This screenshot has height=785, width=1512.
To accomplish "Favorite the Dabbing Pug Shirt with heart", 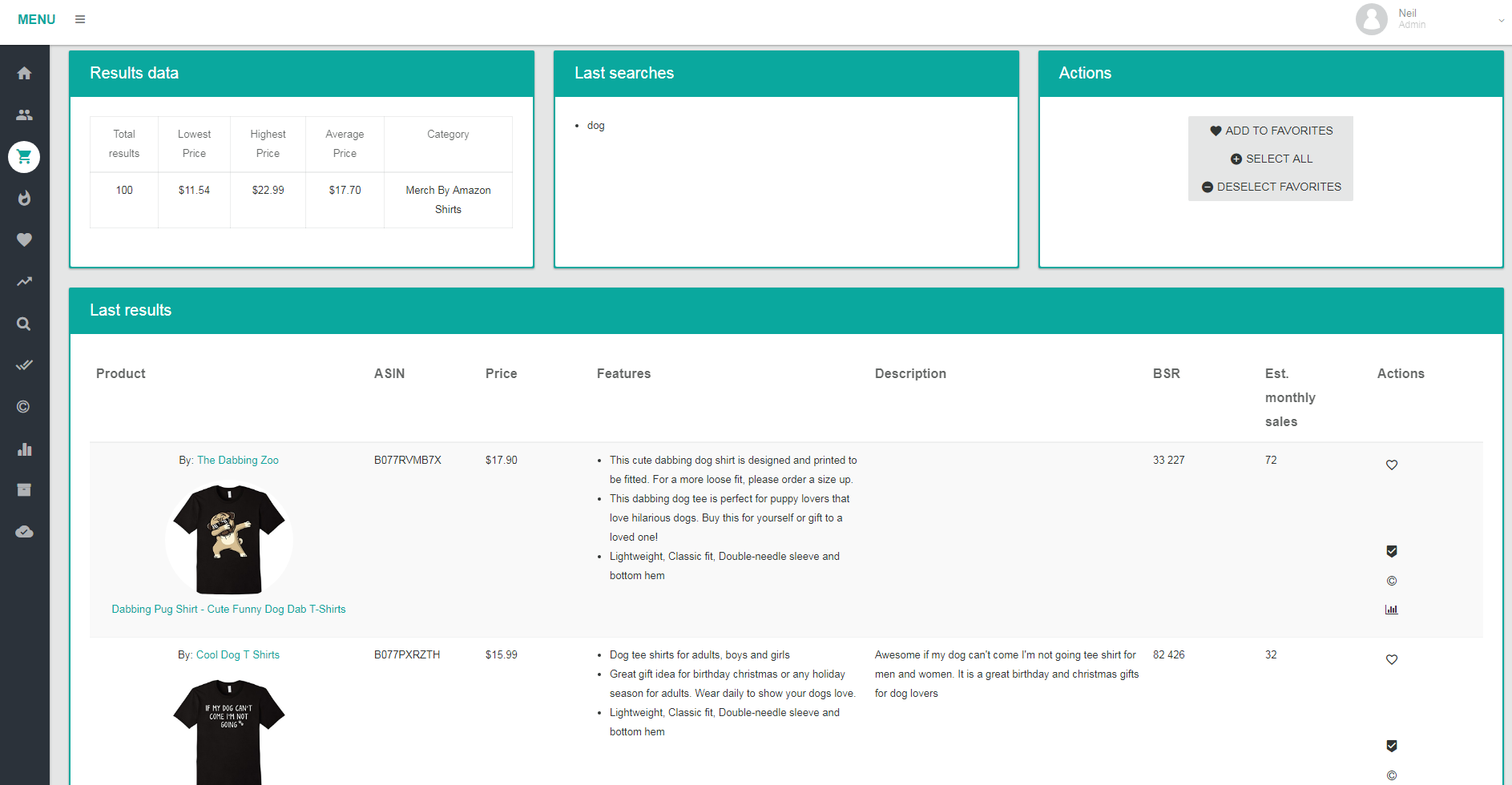I will pos(1392,465).
